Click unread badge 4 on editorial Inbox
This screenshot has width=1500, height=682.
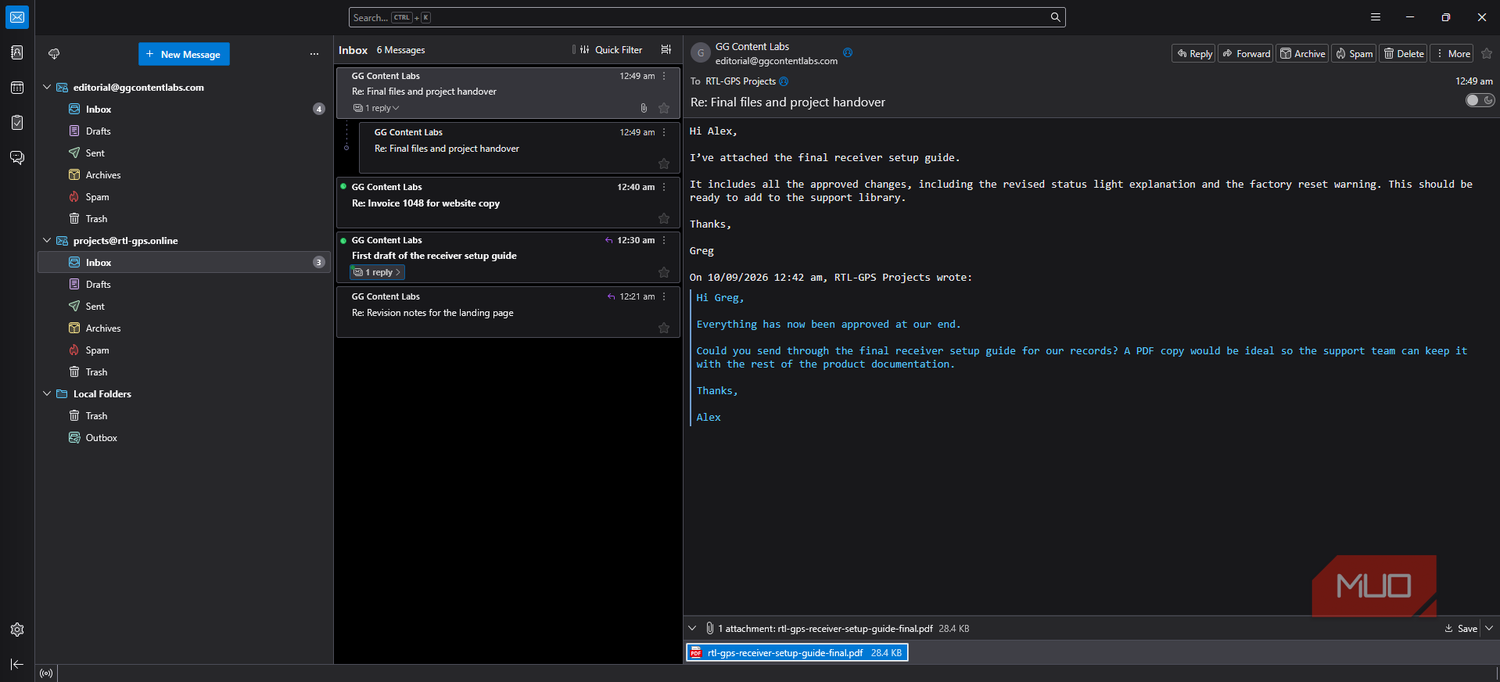click(319, 109)
